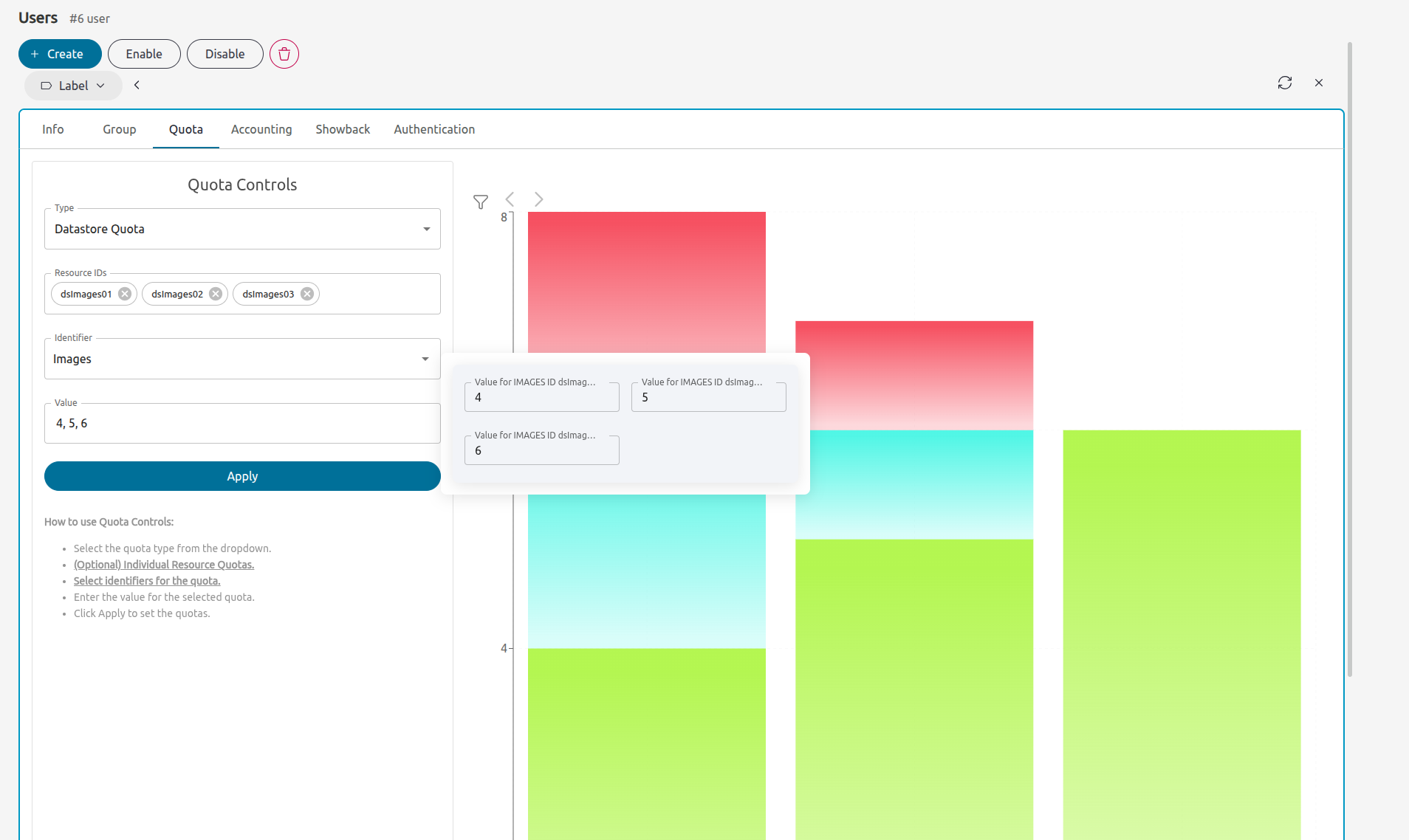
Task: Click the 'Quota Controls' heading
Action: (x=242, y=185)
